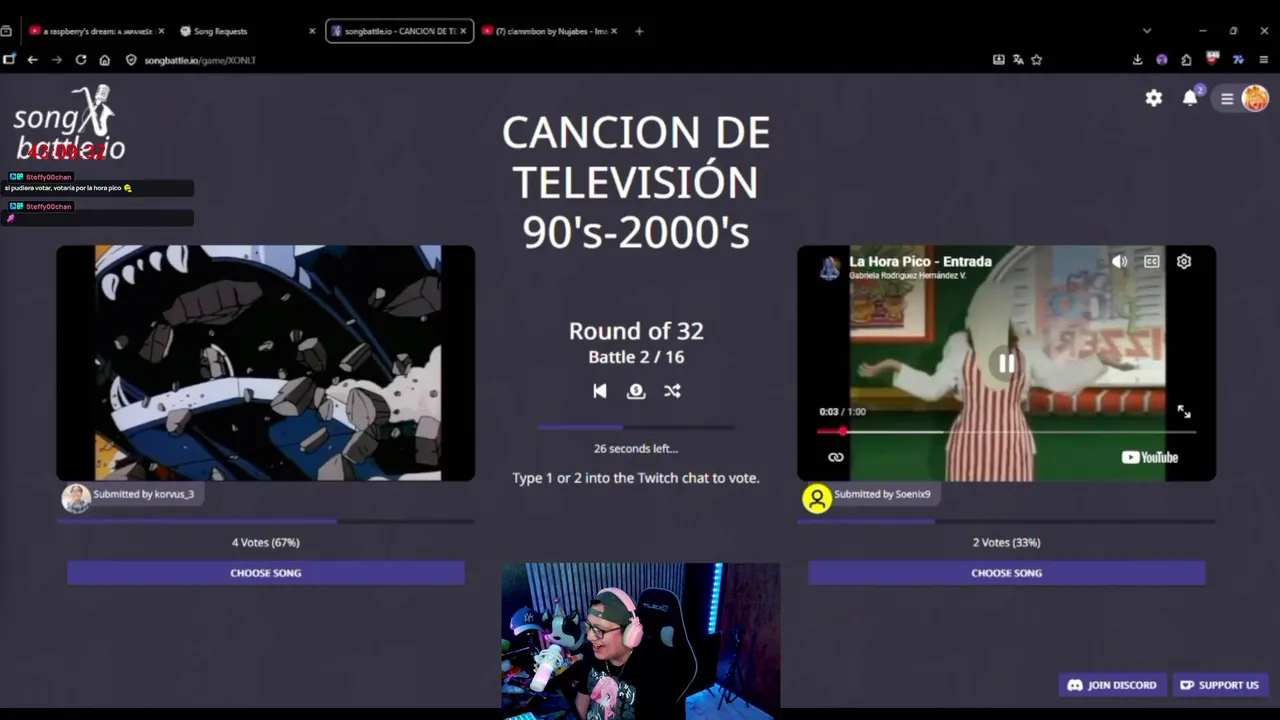Open notifications bell with badge 2
The width and height of the screenshot is (1280, 720).
pos(1190,97)
